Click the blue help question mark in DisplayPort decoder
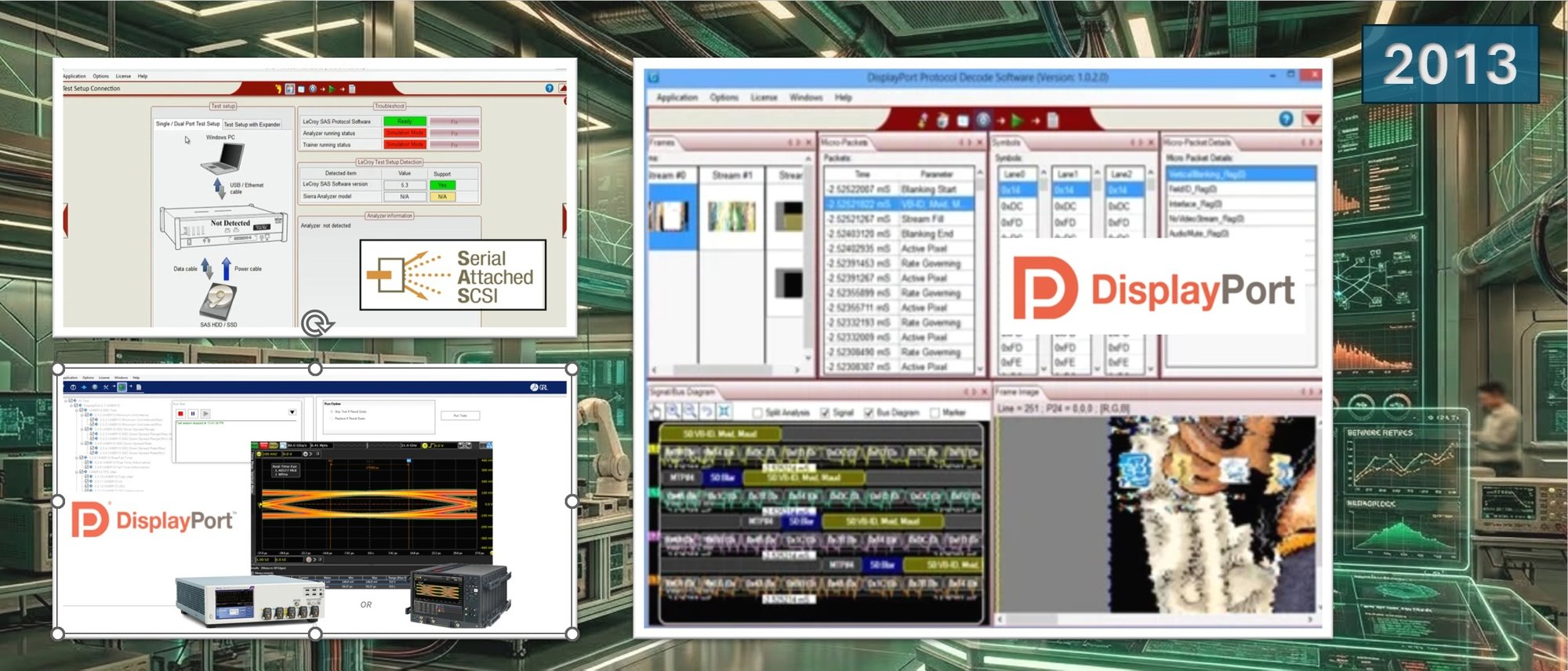Image resolution: width=1568 pixels, height=671 pixels. click(1286, 118)
